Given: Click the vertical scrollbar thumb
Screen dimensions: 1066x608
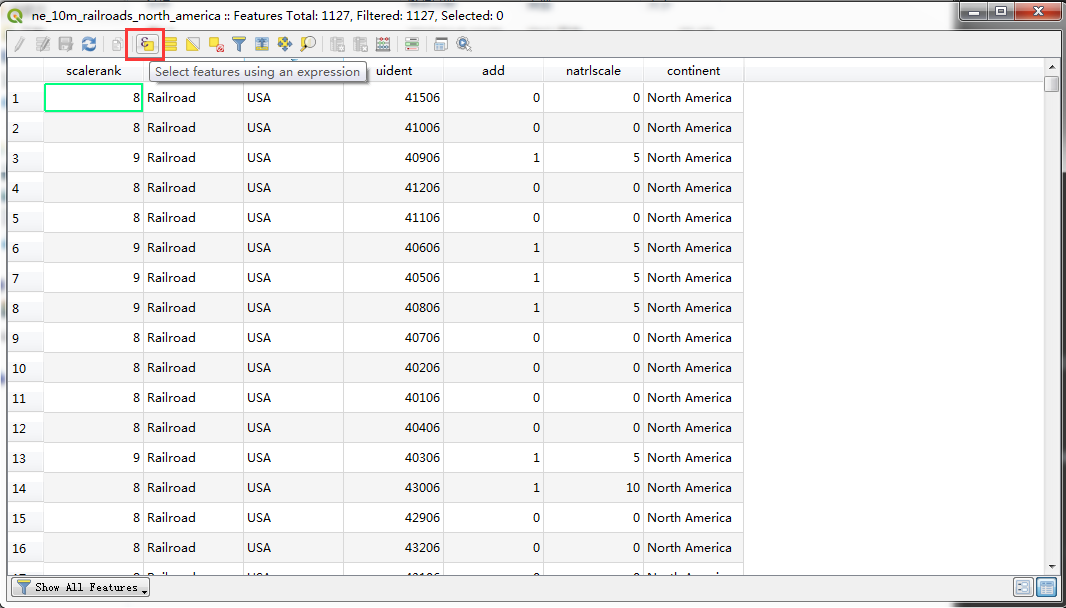Looking at the screenshot, I should (x=1052, y=84).
